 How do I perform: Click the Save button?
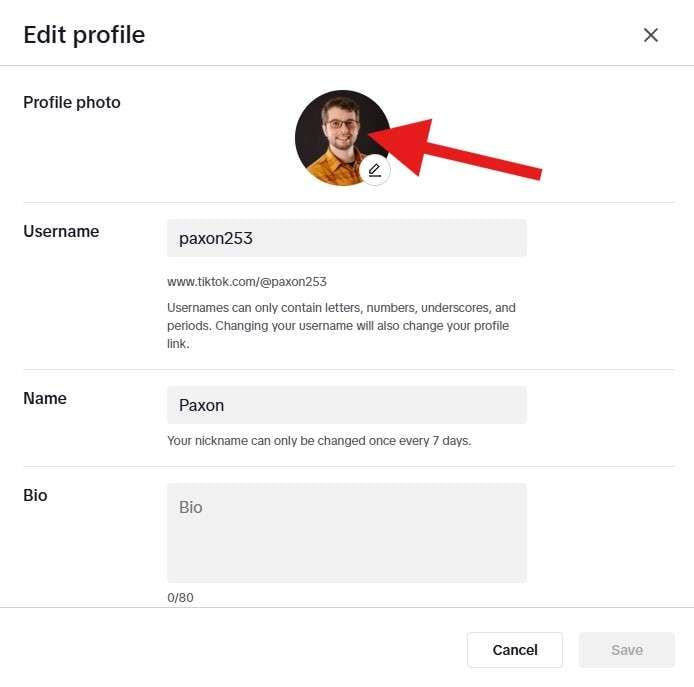click(x=627, y=650)
